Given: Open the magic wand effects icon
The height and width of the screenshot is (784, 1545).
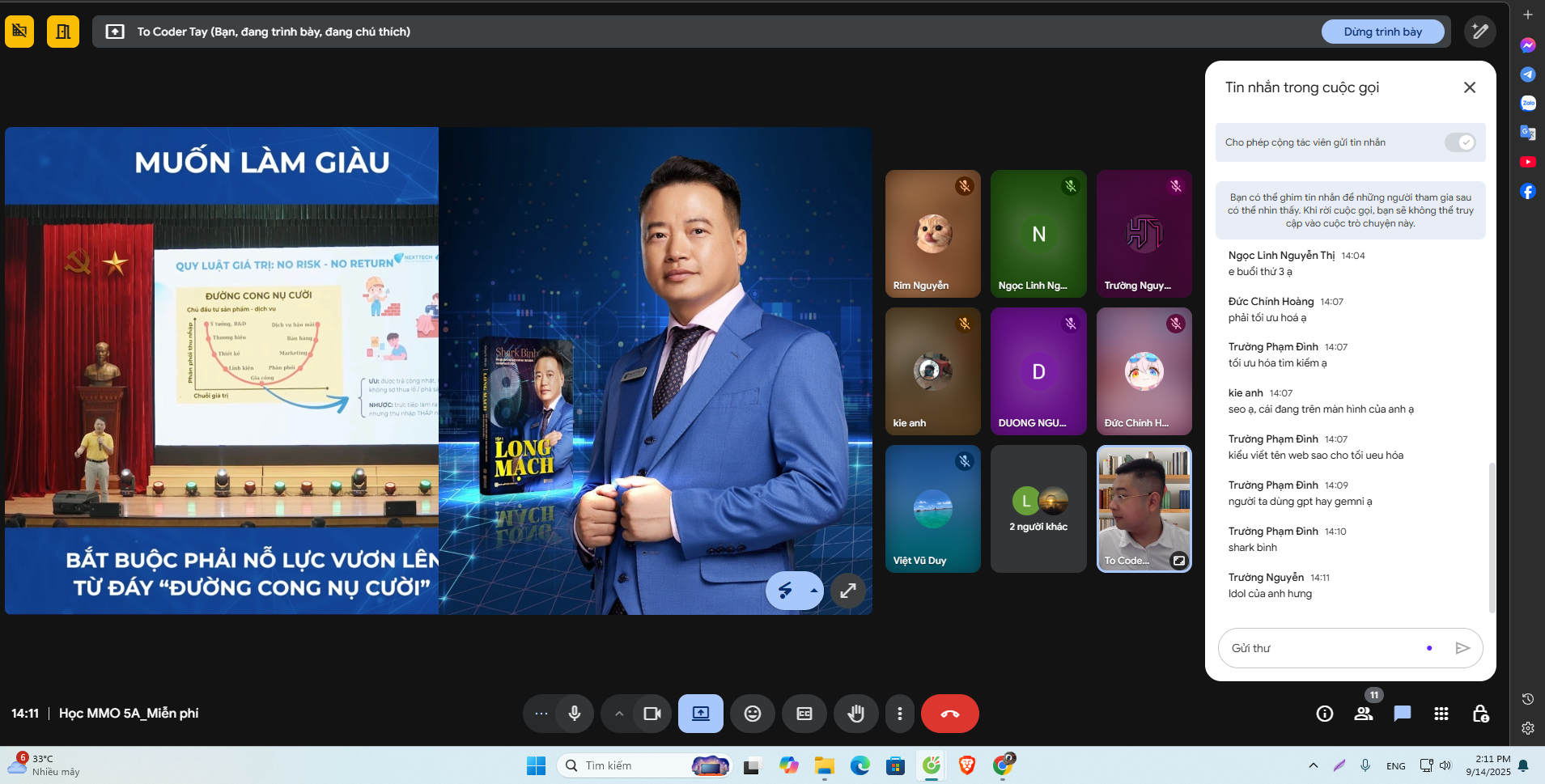Looking at the screenshot, I should click(1480, 32).
